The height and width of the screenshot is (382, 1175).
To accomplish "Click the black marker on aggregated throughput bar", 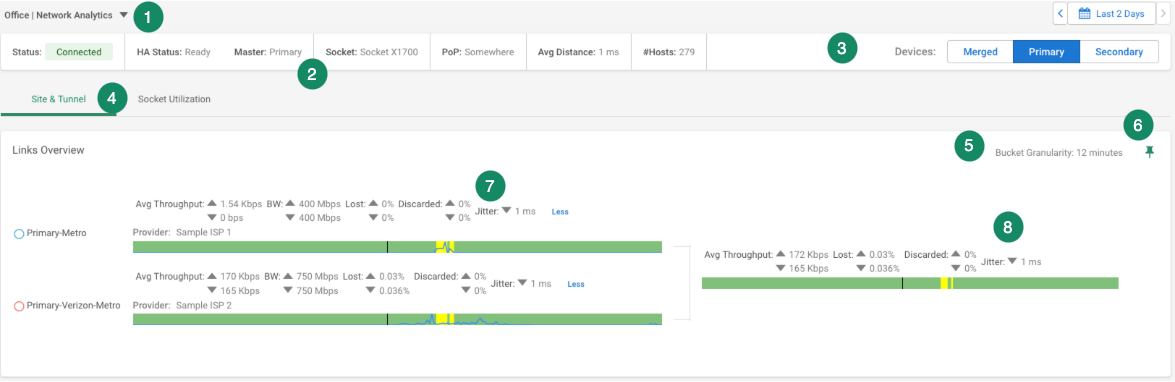I will point(902,283).
